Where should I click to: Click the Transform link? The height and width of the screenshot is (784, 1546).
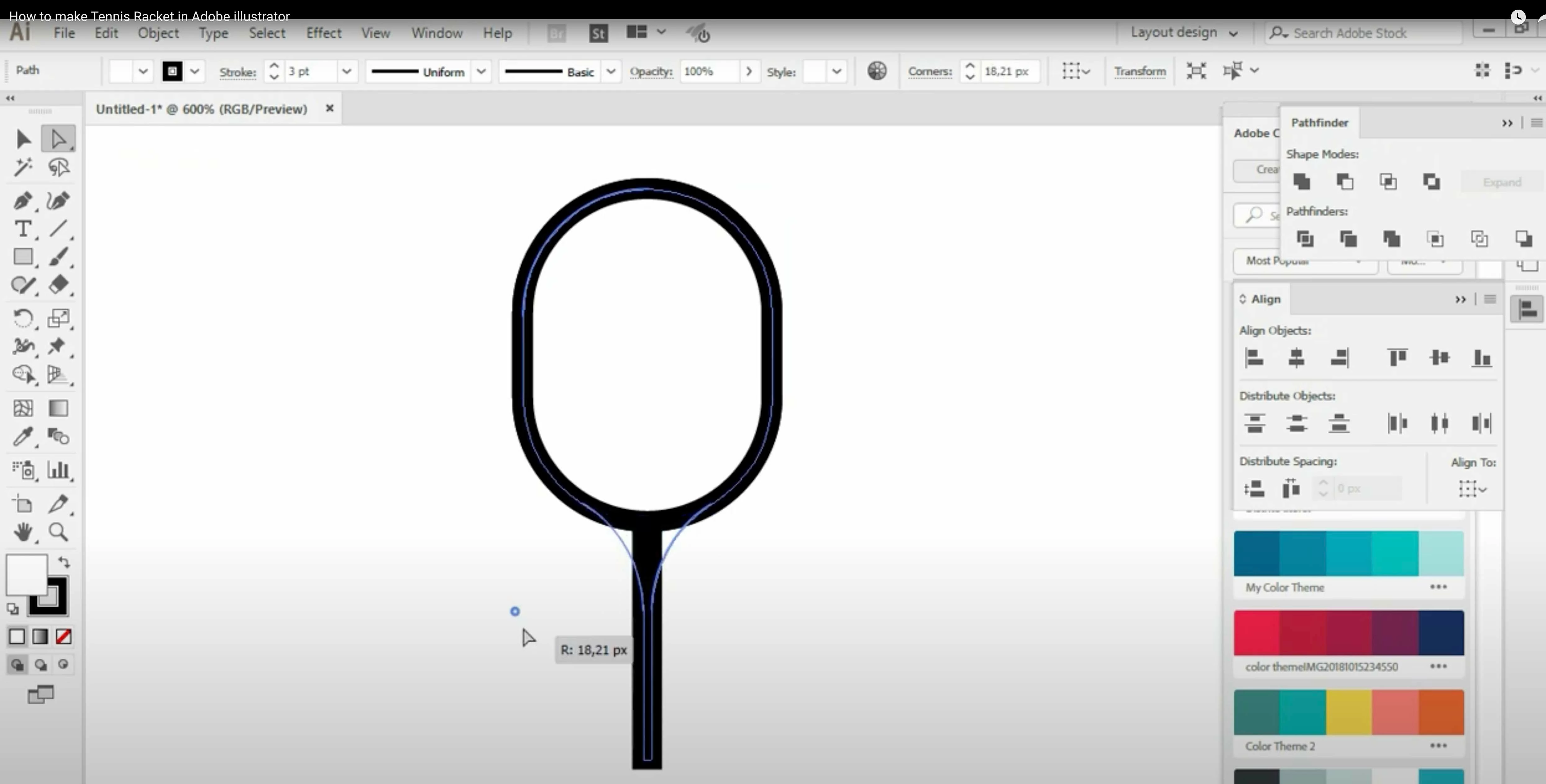point(1140,71)
